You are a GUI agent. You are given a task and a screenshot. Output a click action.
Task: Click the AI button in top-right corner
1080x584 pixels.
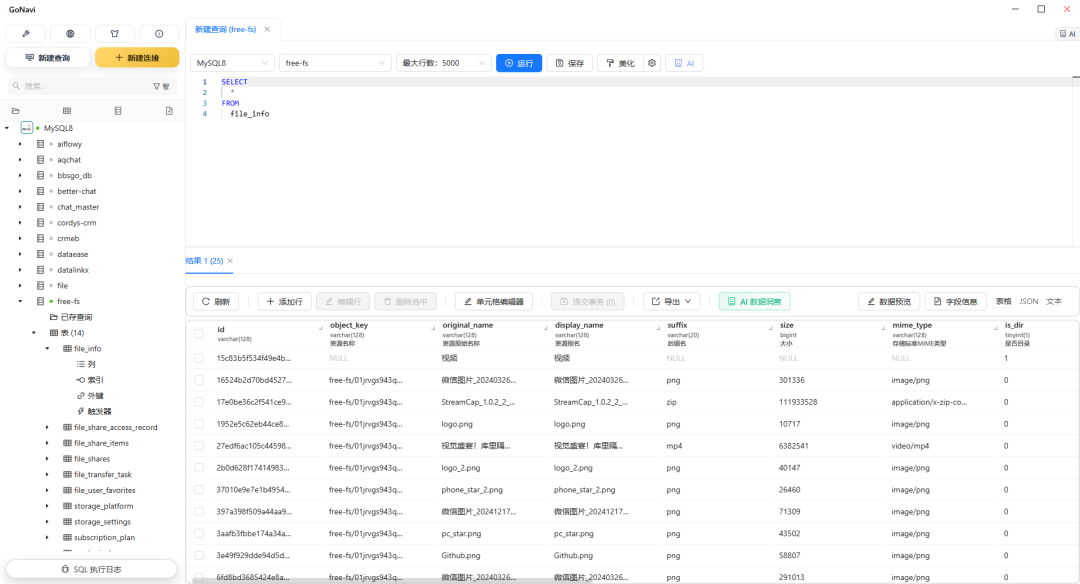click(1067, 33)
